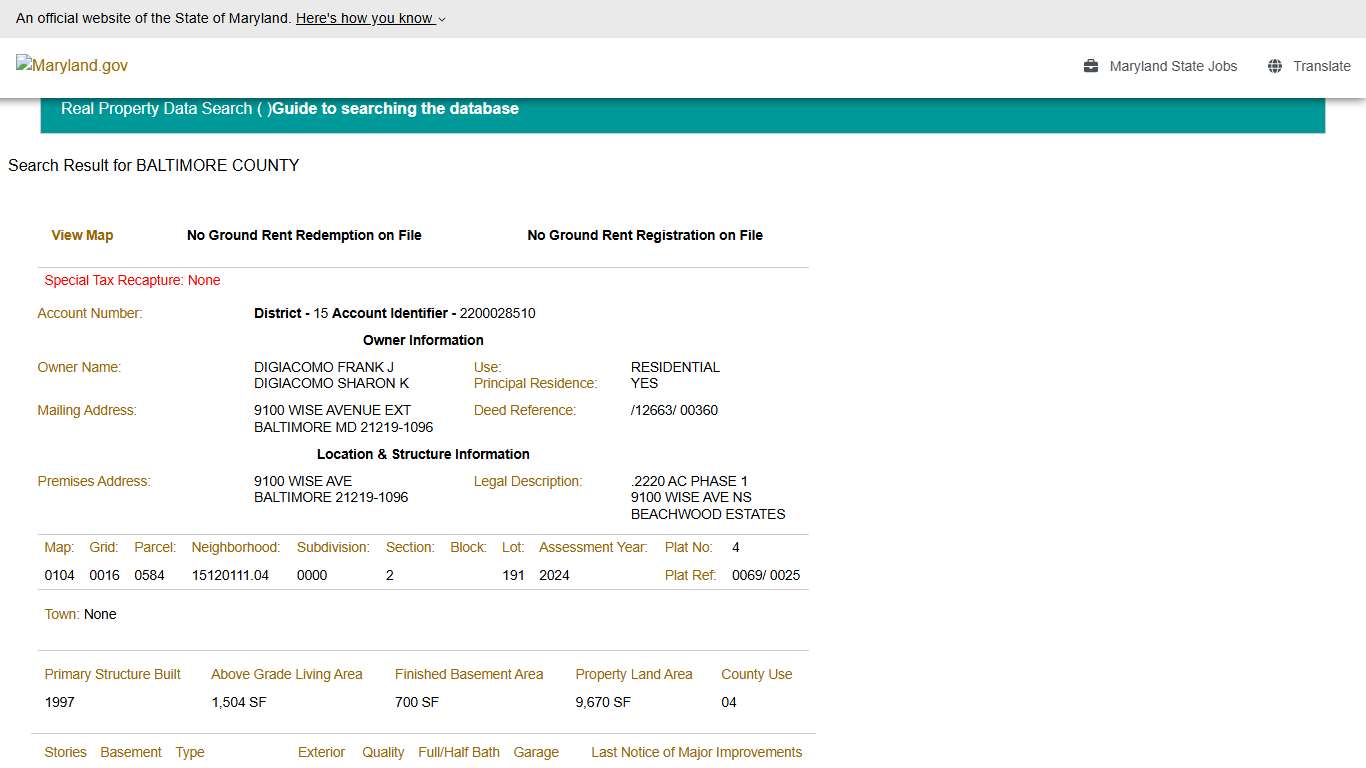The height and width of the screenshot is (768, 1366).
Task: Open the Deed Reference label link
Action: point(524,410)
